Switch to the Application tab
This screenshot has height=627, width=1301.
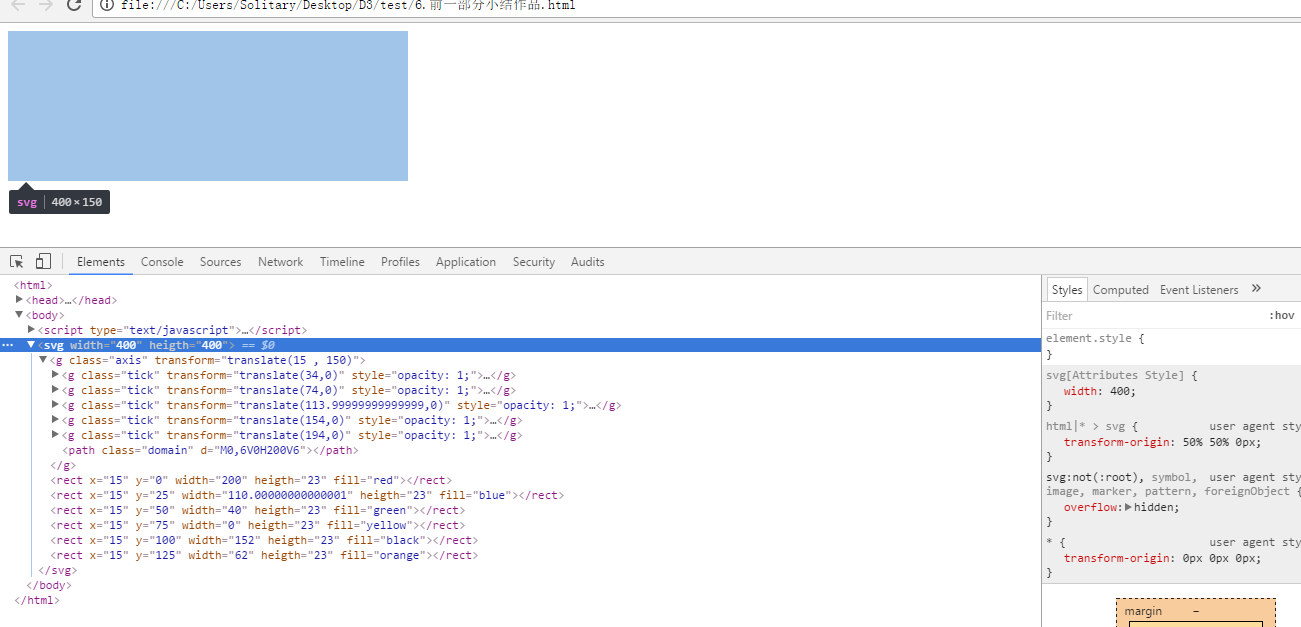pyautogui.click(x=466, y=262)
